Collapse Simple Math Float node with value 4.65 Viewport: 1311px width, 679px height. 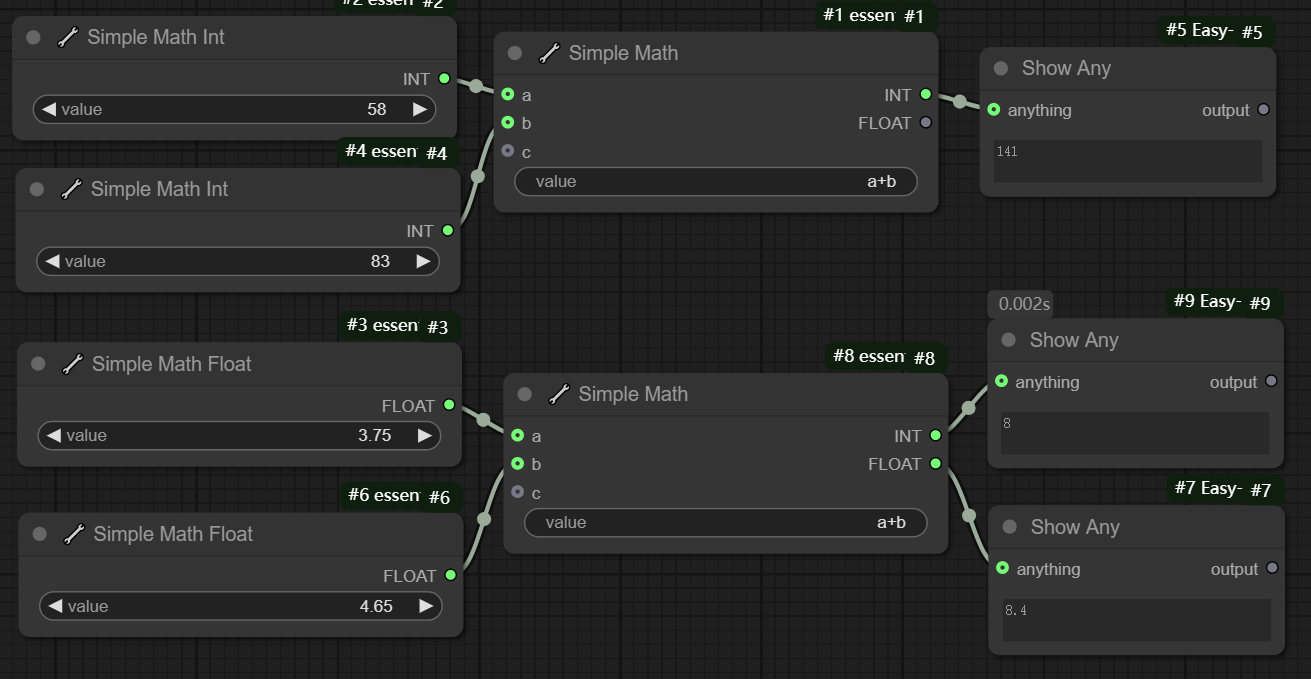click(39, 535)
